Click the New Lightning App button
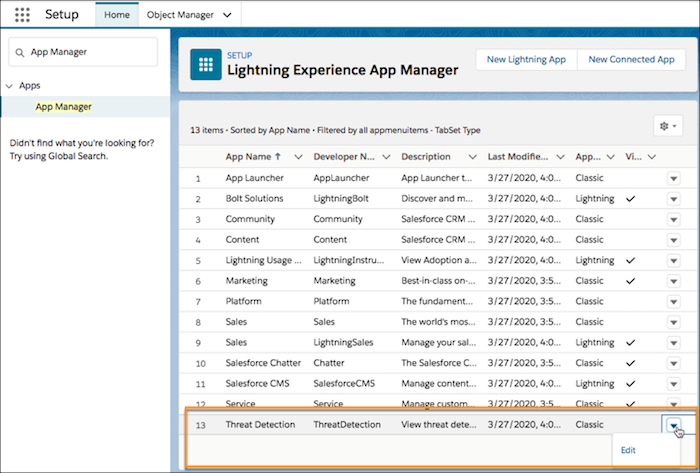The height and width of the screenshot is (473, 700). [526, 59]
